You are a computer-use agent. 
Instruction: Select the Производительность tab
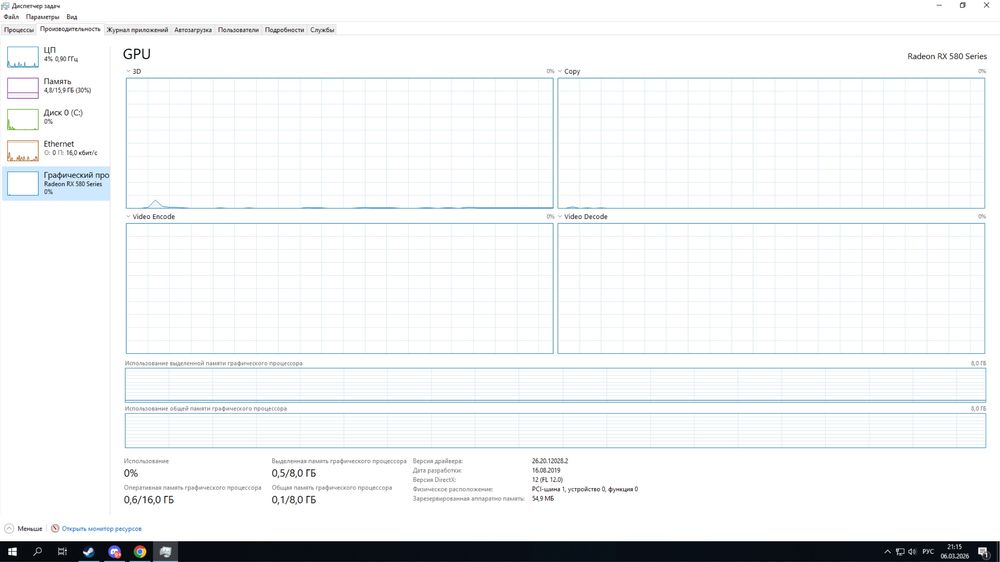click(x=70, y=29)
